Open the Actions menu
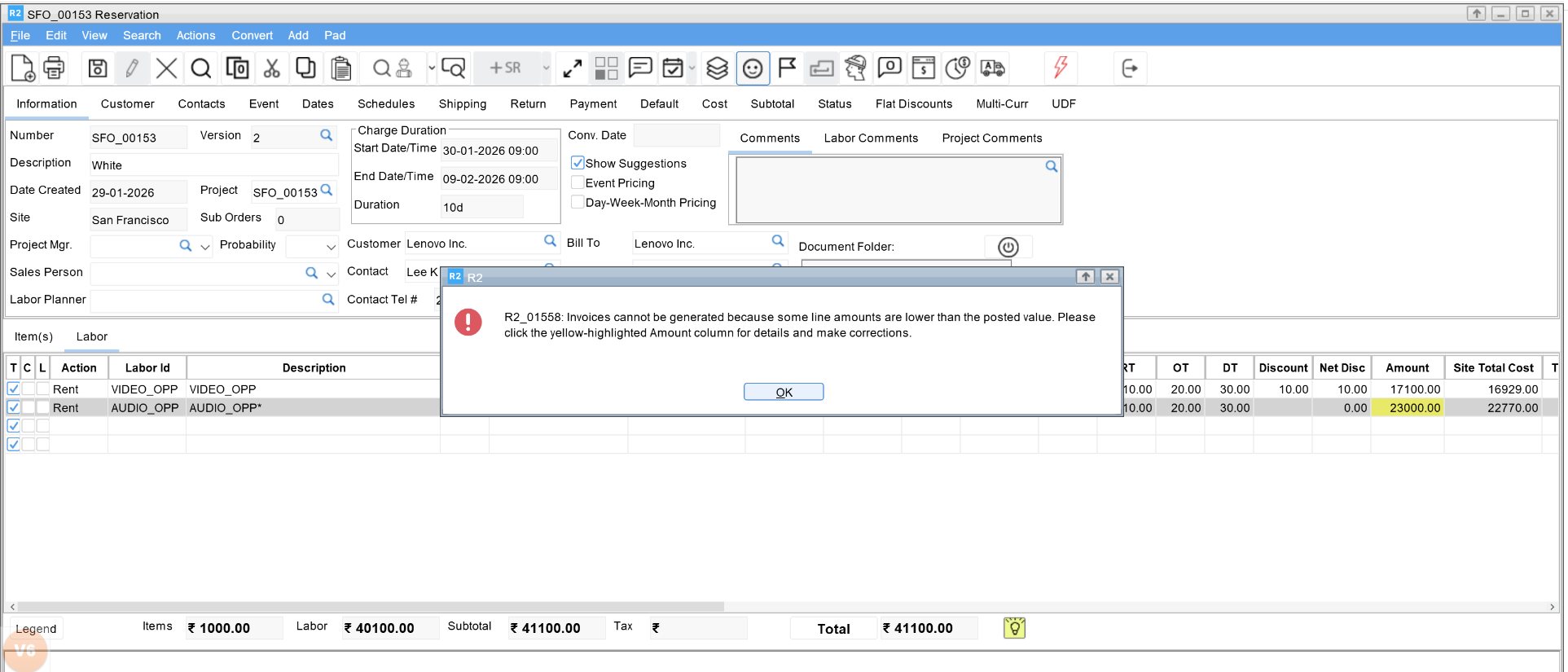This screenshot has width=1568, height=672. tap(195, 35)
